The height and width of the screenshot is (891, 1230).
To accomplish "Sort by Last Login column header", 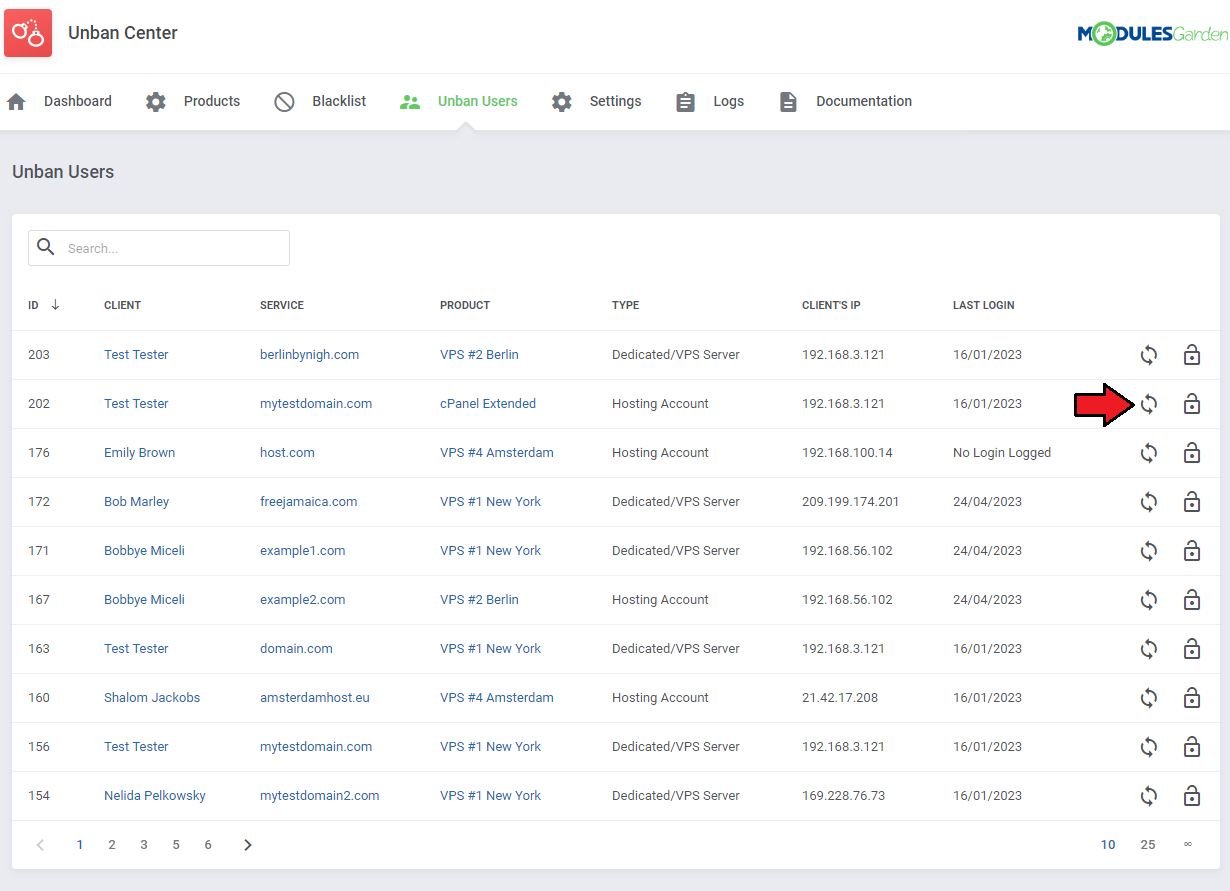I will 983,305.
